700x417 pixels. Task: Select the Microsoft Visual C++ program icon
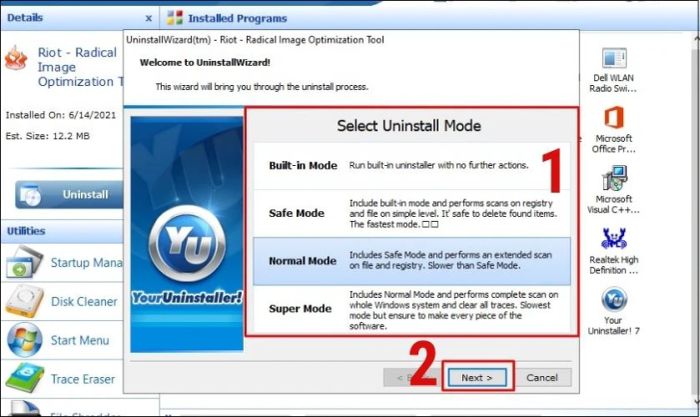coord(614,178)
